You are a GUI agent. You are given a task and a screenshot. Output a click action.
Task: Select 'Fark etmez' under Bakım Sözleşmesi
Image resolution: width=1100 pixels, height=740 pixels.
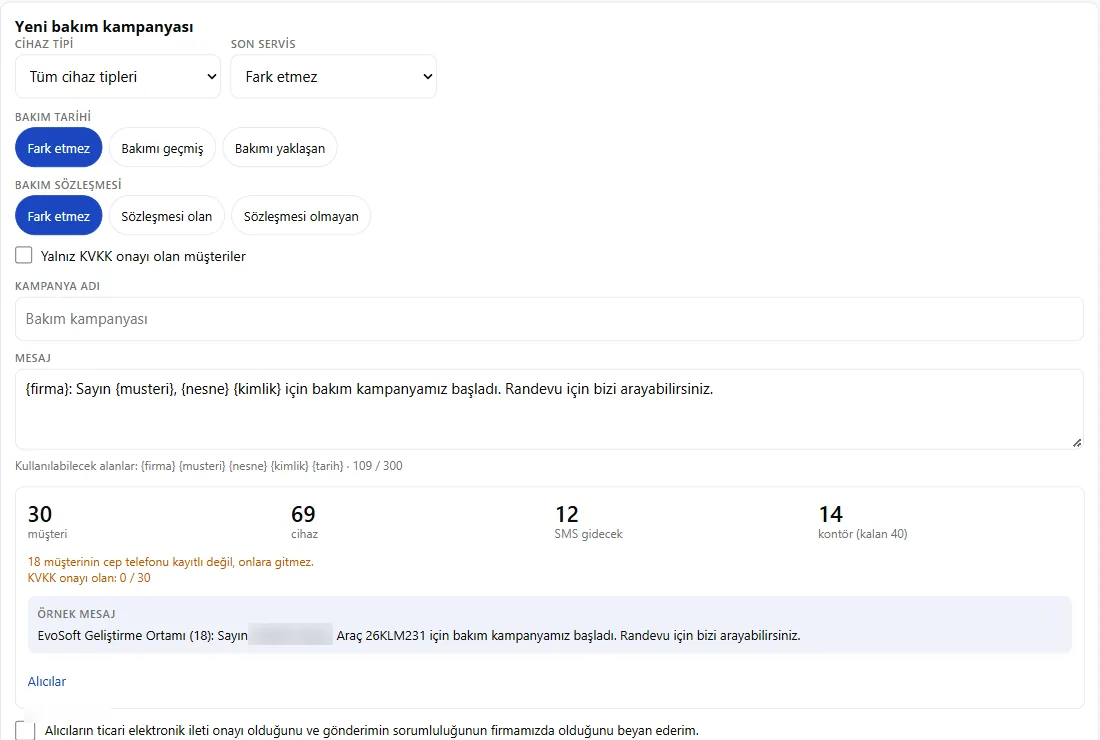point(58,216)
